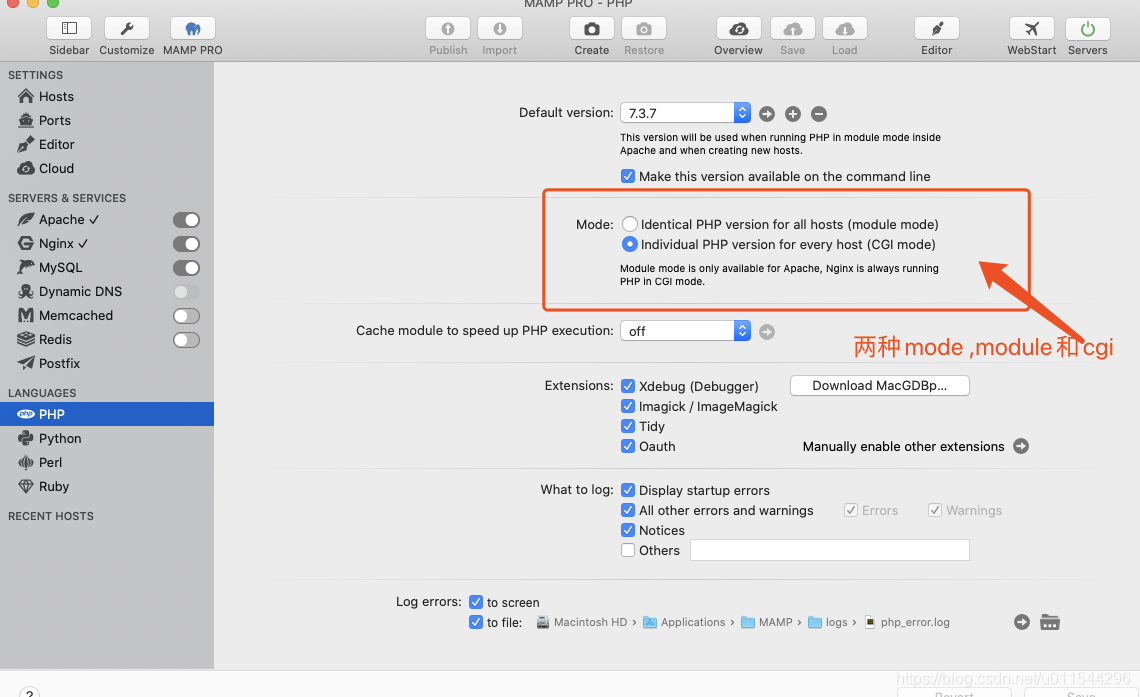Screen dimensions: 1140x697
Task: Toggle the Sidebar toolbar icon
Action: tap(69, 28)
